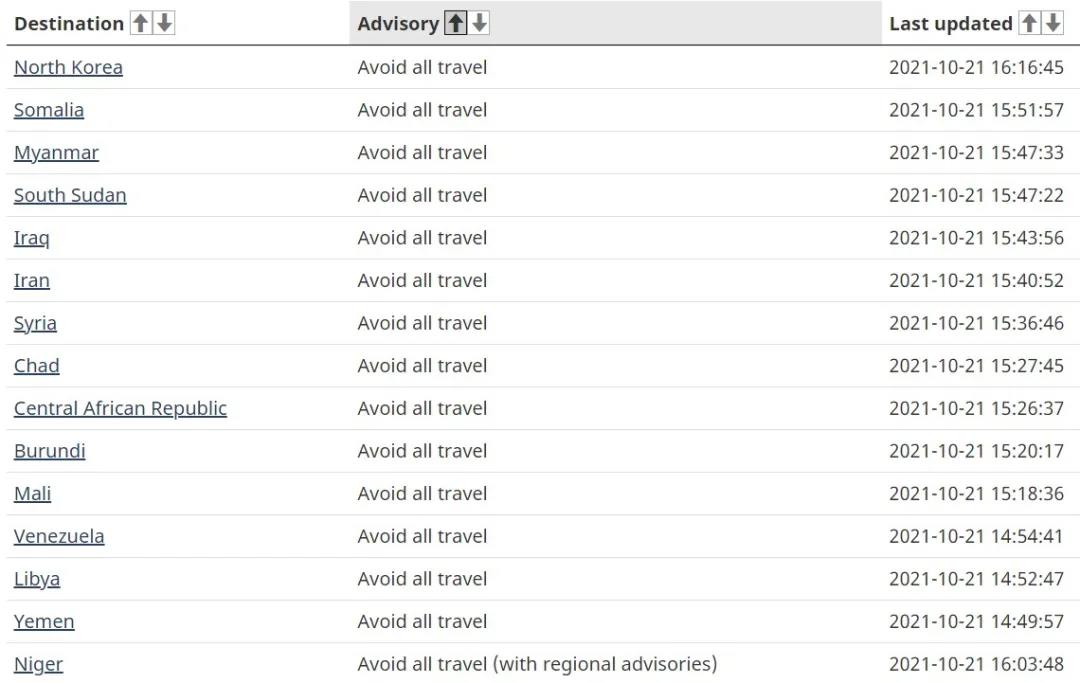Click the Advisory descending sort arrow
The image size is (1080, 683).
pyautogui.click(x=479, y=23)
